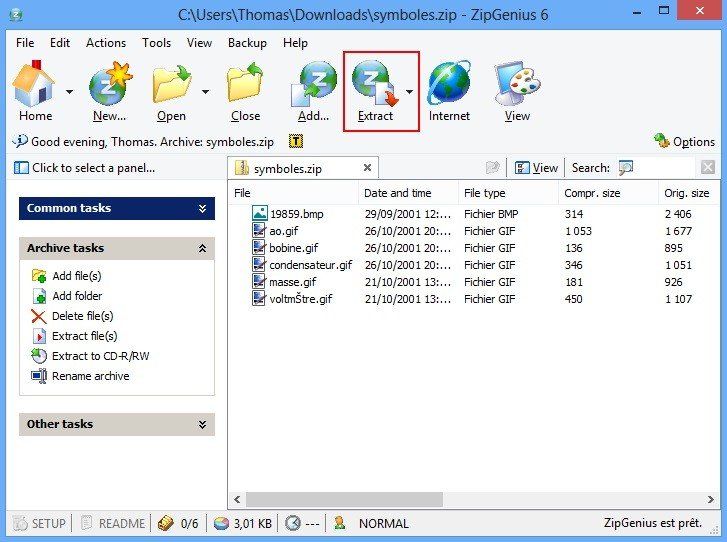The image size is (727, 542).
Task: Click the 0/6 selected files indicator
Action: tap(178, 523)
